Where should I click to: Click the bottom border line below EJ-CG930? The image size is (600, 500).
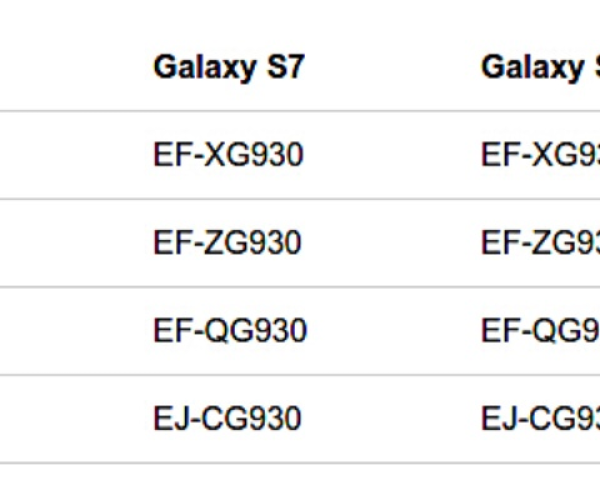[x=229, y=462]
